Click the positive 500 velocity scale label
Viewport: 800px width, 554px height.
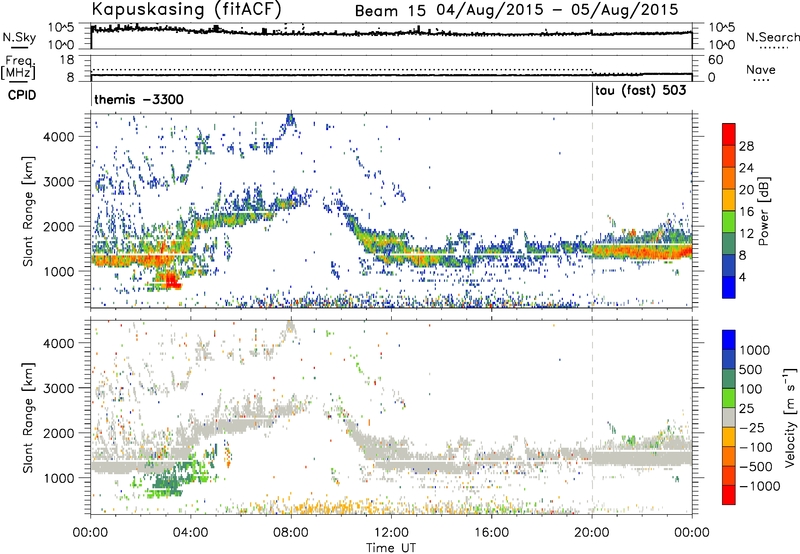tap(751, 370)
